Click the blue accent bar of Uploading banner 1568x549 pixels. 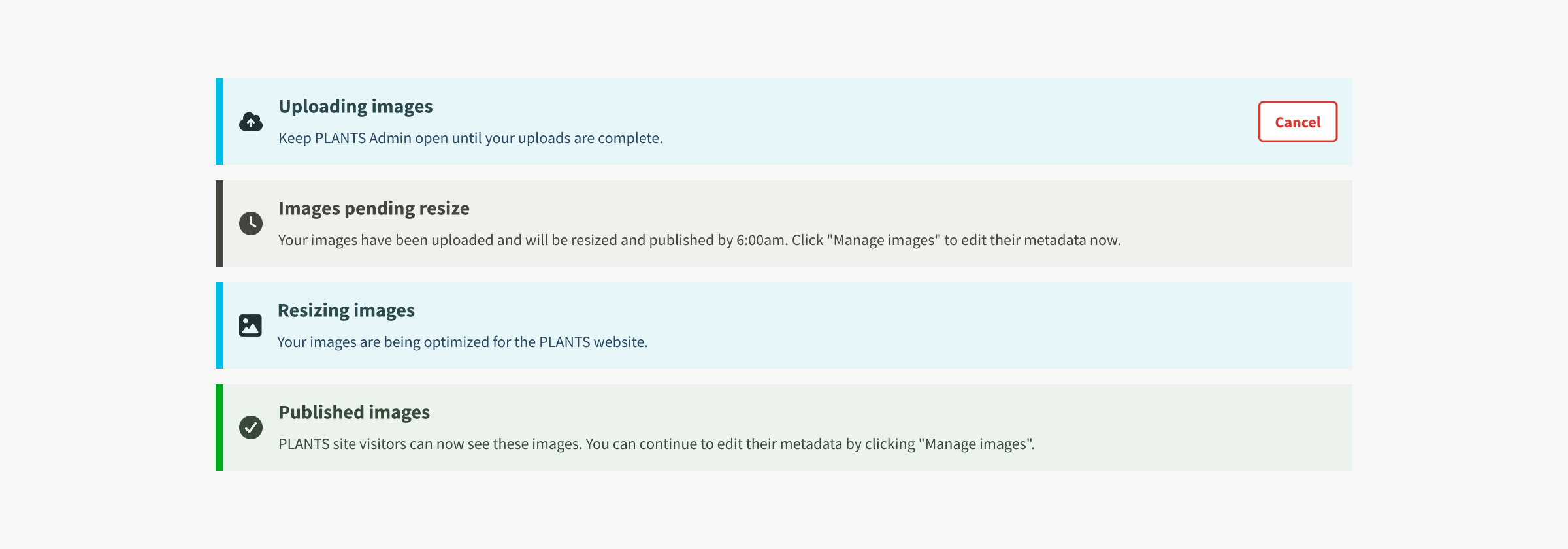click(220, 122)
